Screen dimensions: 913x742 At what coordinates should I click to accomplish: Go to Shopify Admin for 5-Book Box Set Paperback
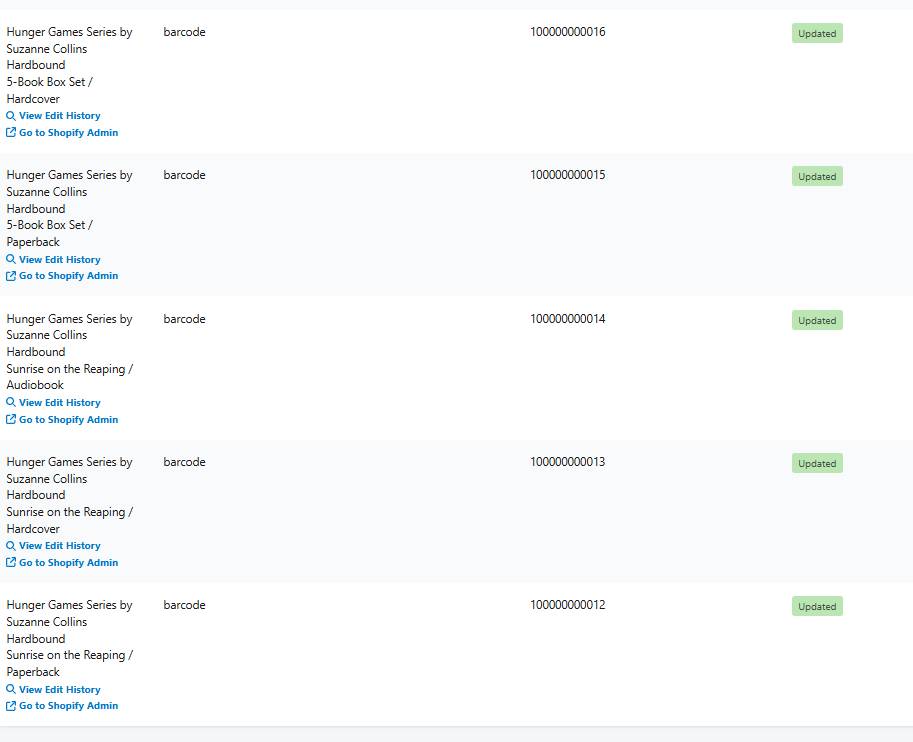68,276
